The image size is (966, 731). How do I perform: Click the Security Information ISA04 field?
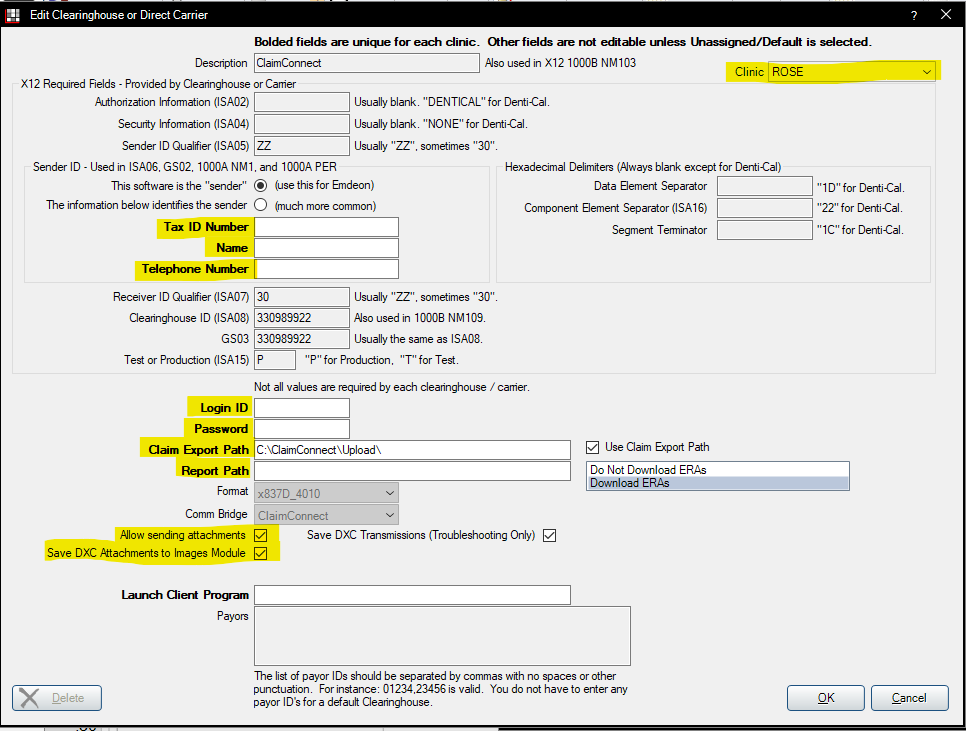302,124
